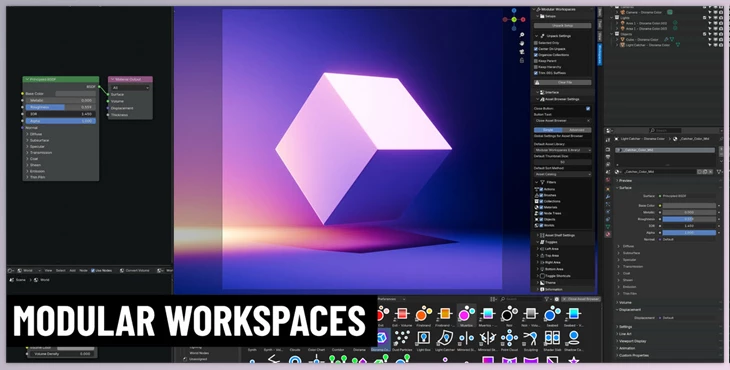Uncheck Trim .001 Suffixes
730x370 pixels.
(x=536, y=73)
